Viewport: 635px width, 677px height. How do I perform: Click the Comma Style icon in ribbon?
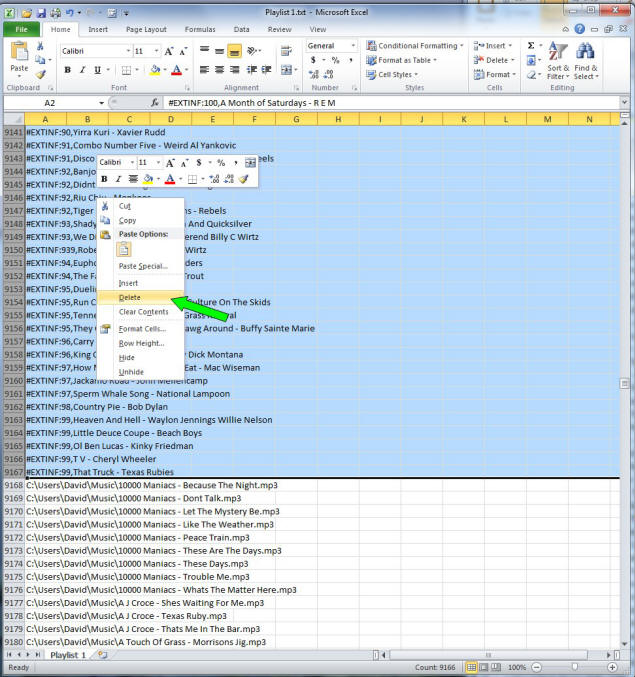351,60
